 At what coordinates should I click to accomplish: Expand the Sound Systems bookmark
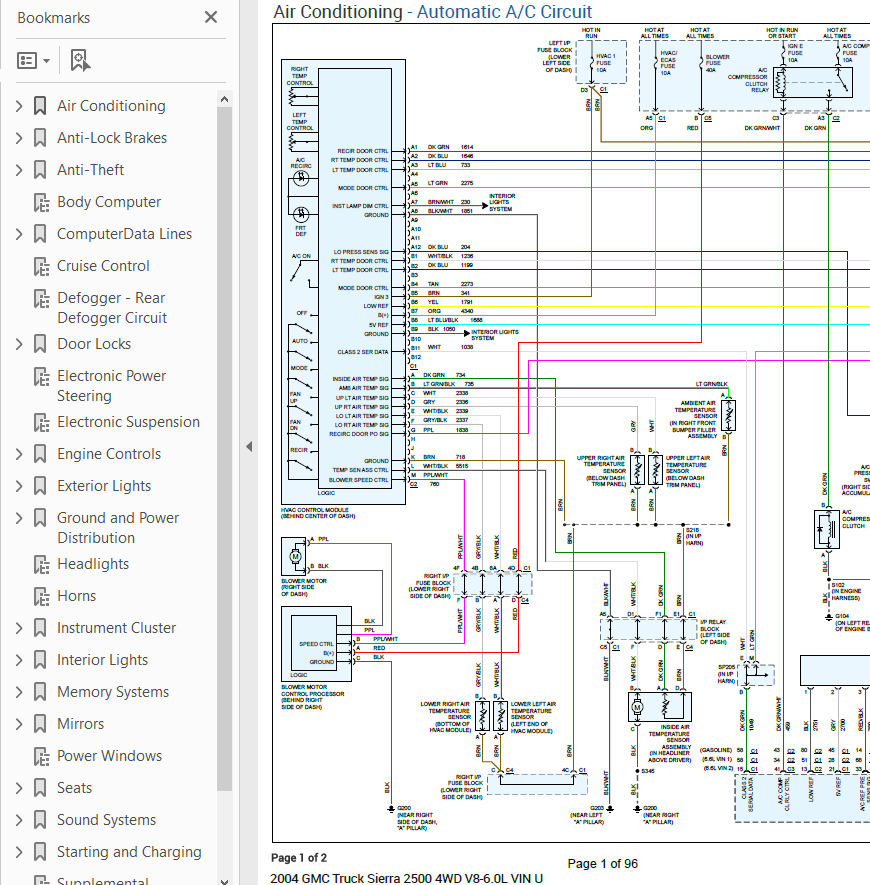point(19,820)
